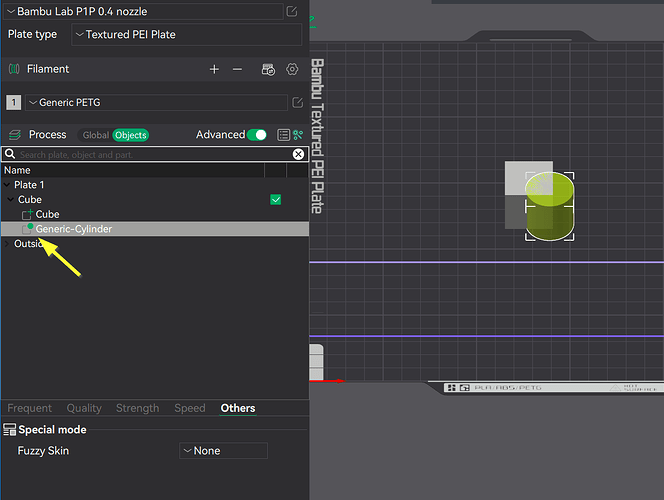This screenshot has width=664, height=500.
Task: Open the Generic PETG filament dropdown
Action: point(156,102)
